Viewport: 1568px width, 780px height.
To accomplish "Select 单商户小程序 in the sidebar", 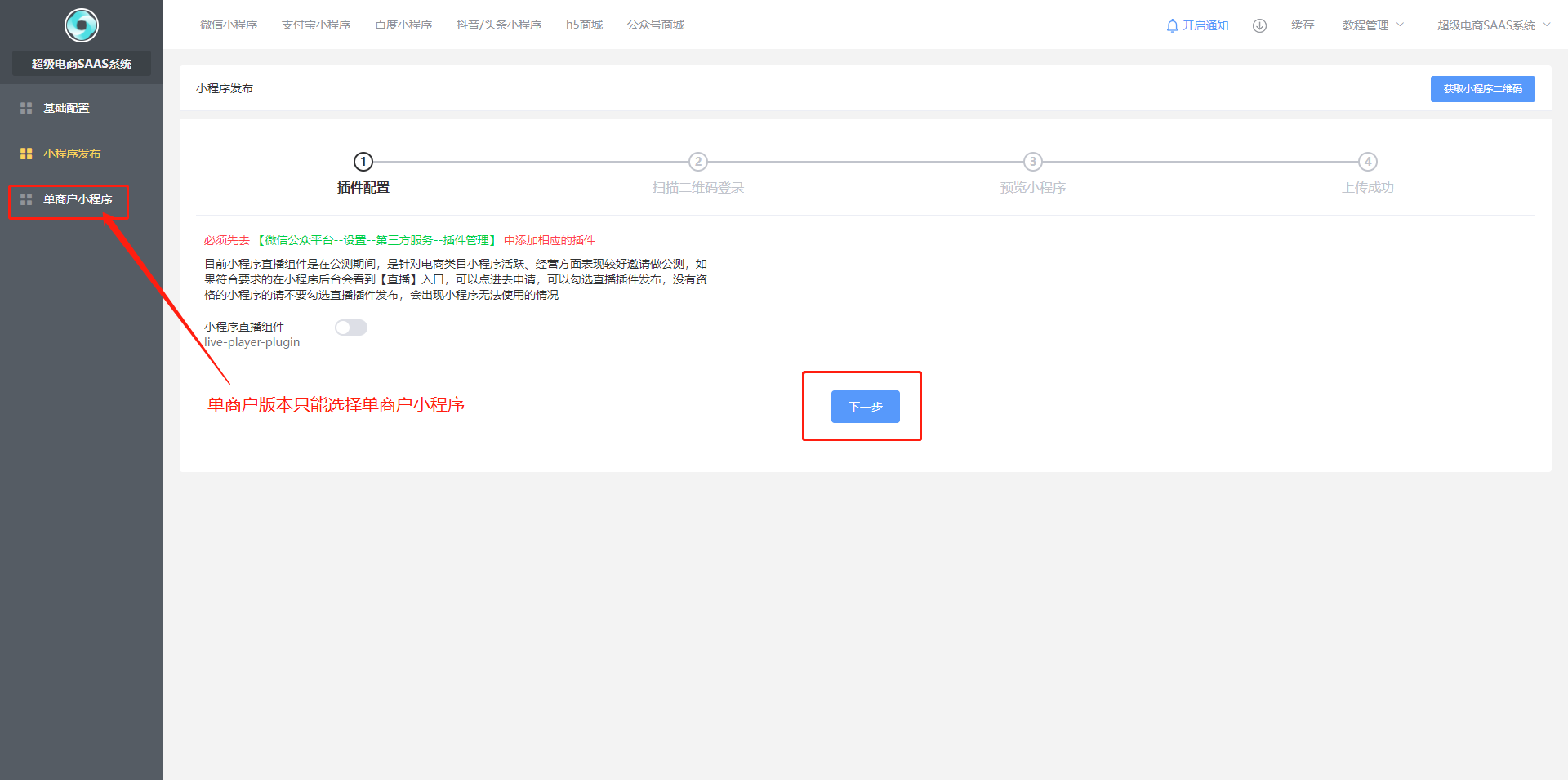I will coord(78,199).
